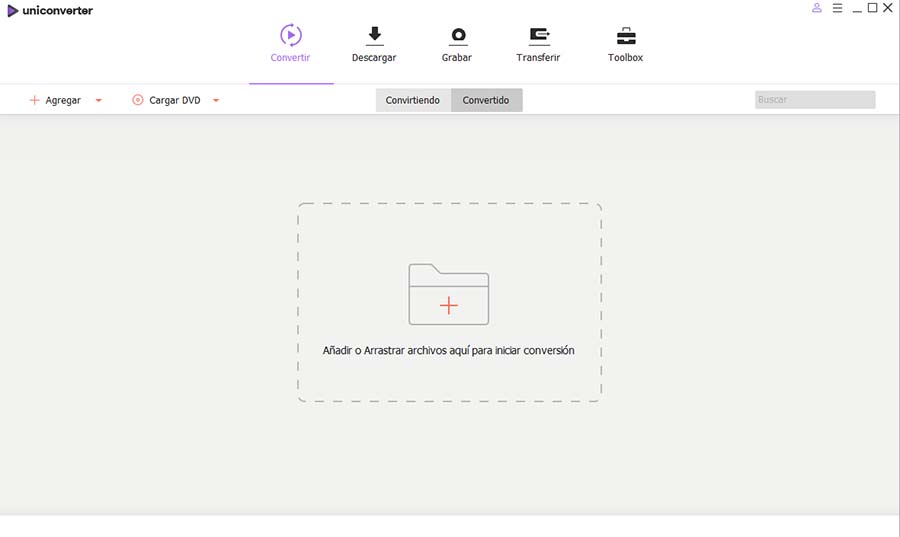The width and height of the screenshot is (900, 537).
Task: Open the hamburger menu icon
Action: pyautogui.click(x=837, y=8)
